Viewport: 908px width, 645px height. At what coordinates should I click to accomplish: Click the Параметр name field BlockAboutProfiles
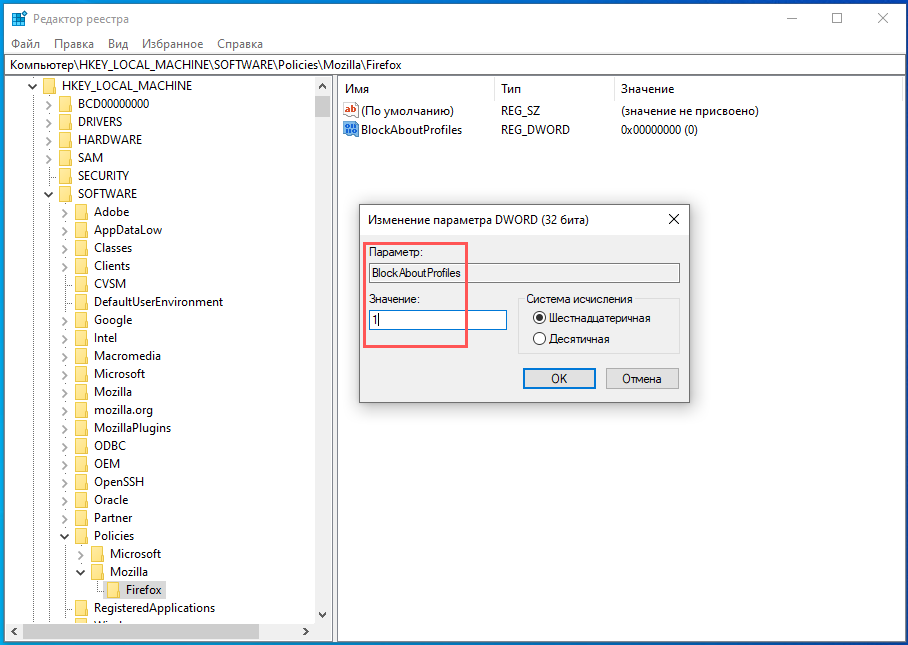click(524, 273)
